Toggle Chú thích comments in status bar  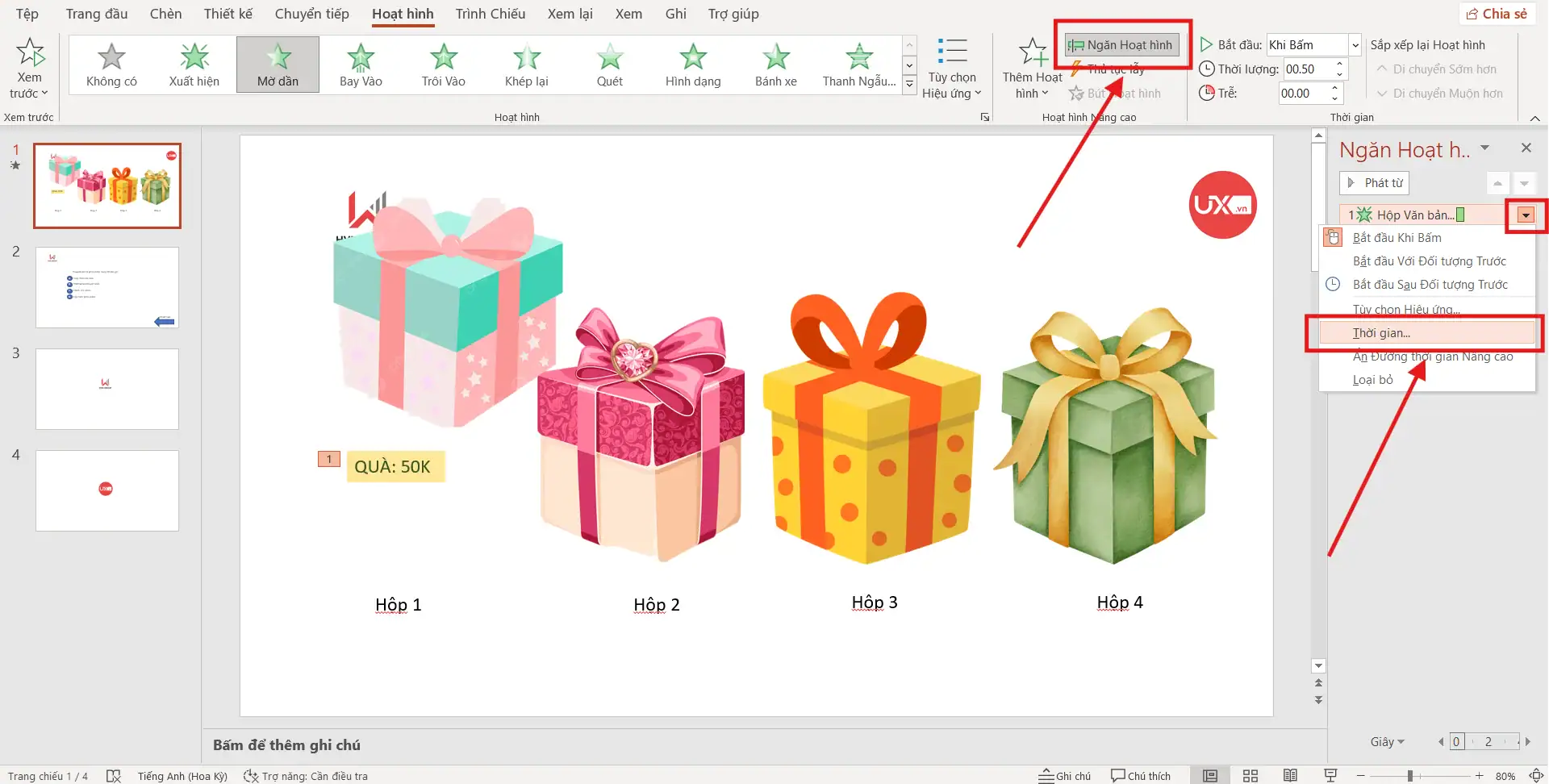(1140, 775)
